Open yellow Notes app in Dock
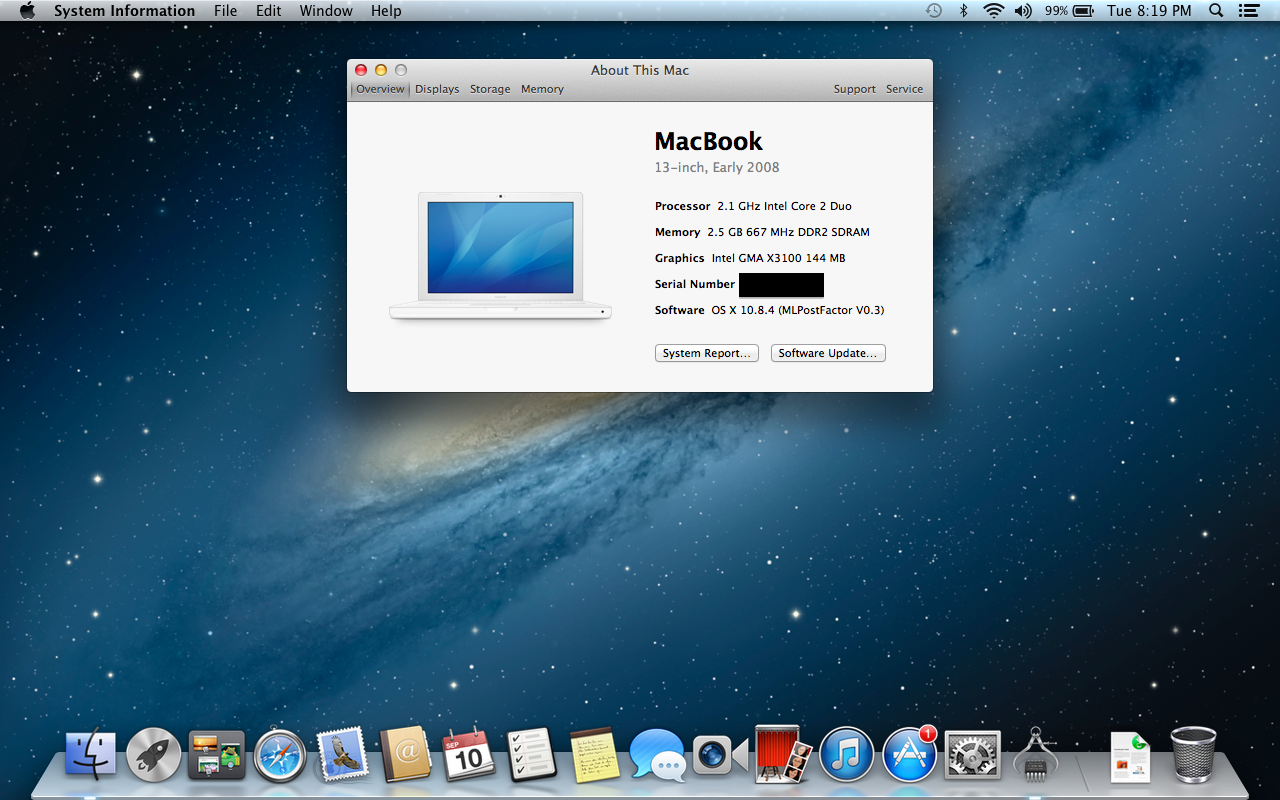 coord(595,755)
